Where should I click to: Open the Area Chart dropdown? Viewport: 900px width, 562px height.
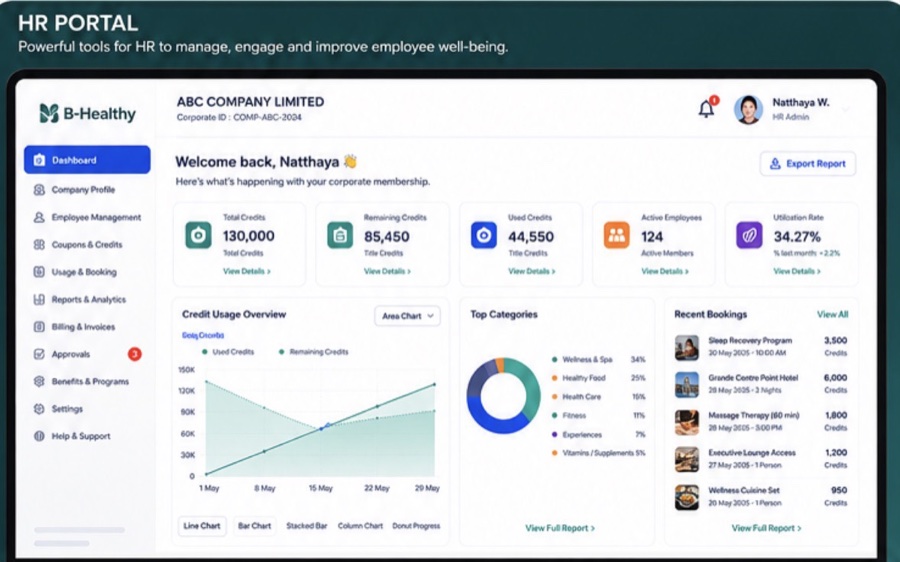click(408, 316)
